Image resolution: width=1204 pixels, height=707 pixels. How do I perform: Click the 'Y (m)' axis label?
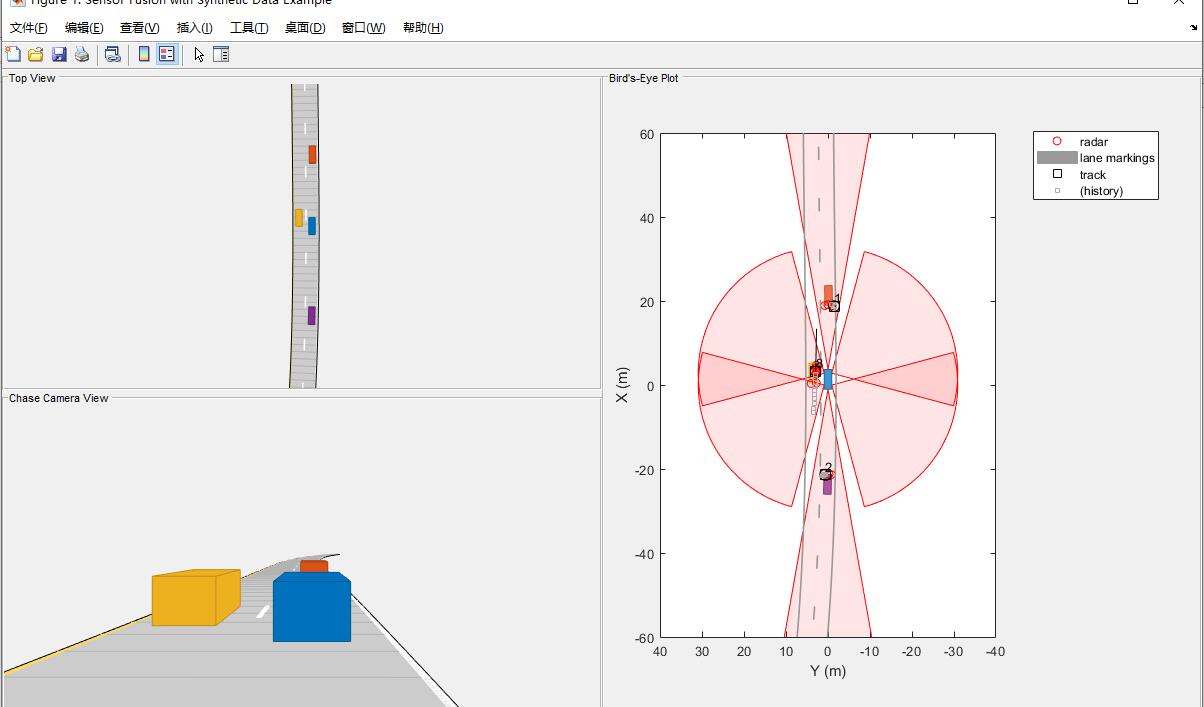828,671
